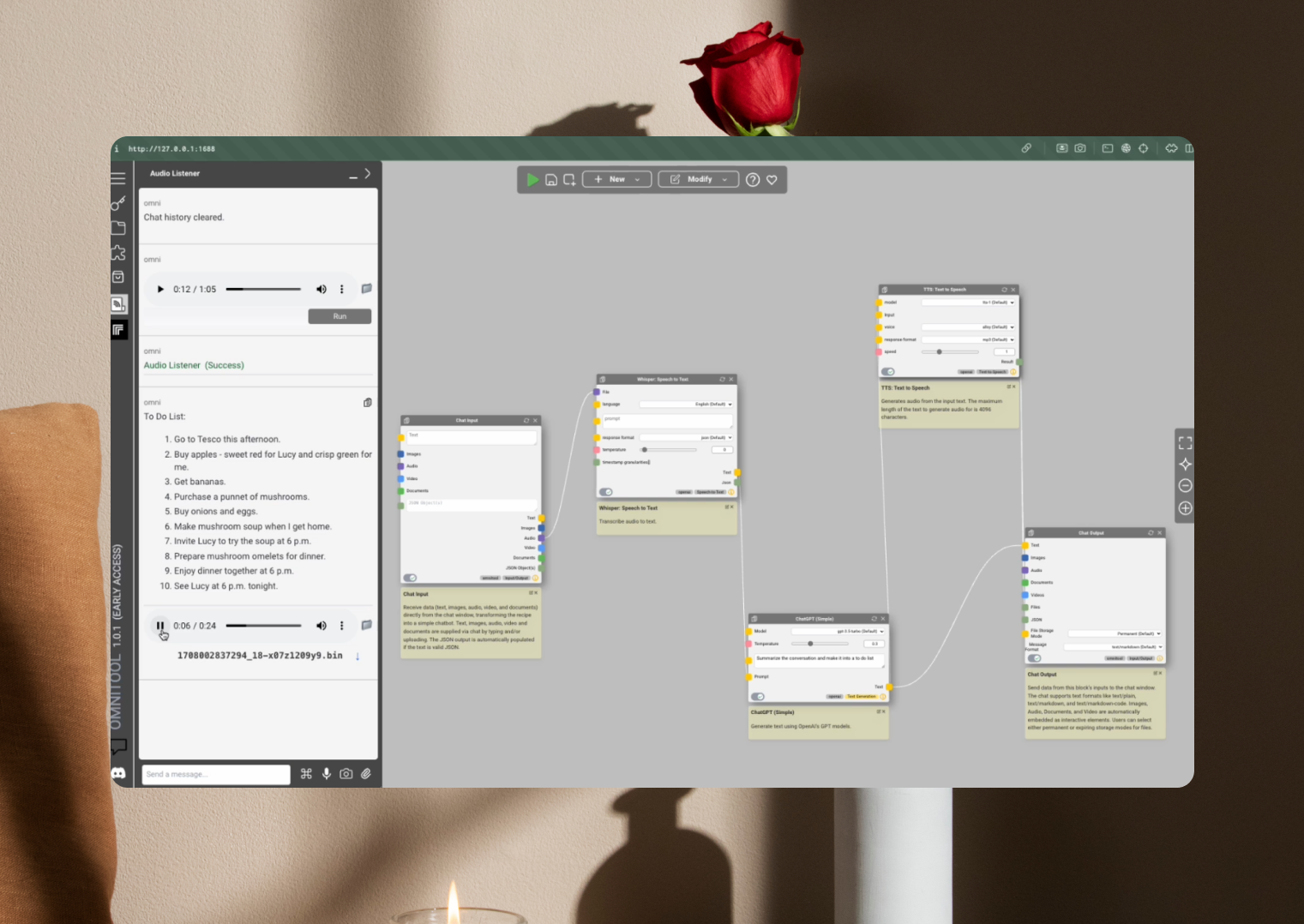Download the .bin audio file arrow
The width and height of the screenshot is (1304, 924).
coord(358,657)
